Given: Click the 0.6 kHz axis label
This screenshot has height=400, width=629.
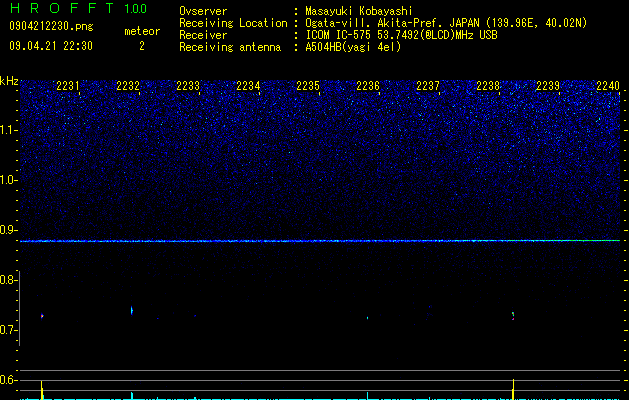Looking at the screenshot, I should 7,380.
